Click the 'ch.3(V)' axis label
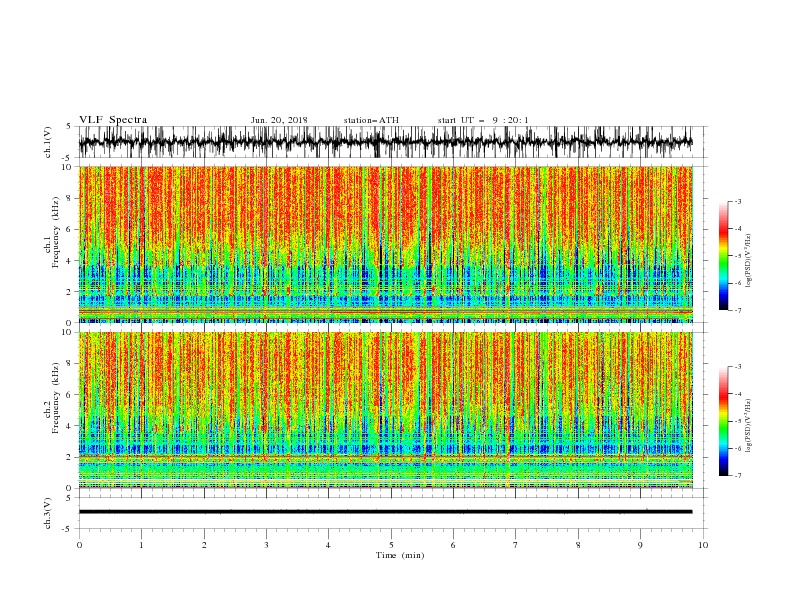This screenshot has height=612, width=792. [x=48, y=513]
